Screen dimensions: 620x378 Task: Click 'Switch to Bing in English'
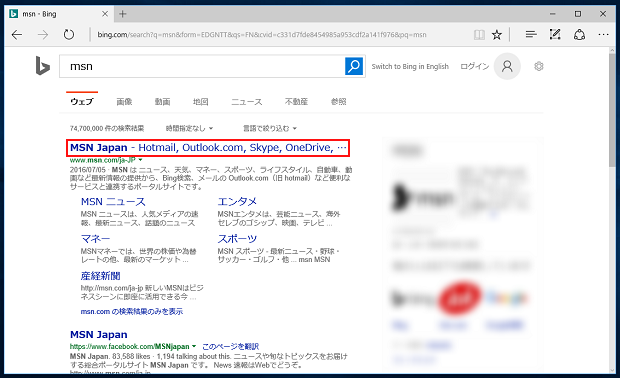(410, 66)
